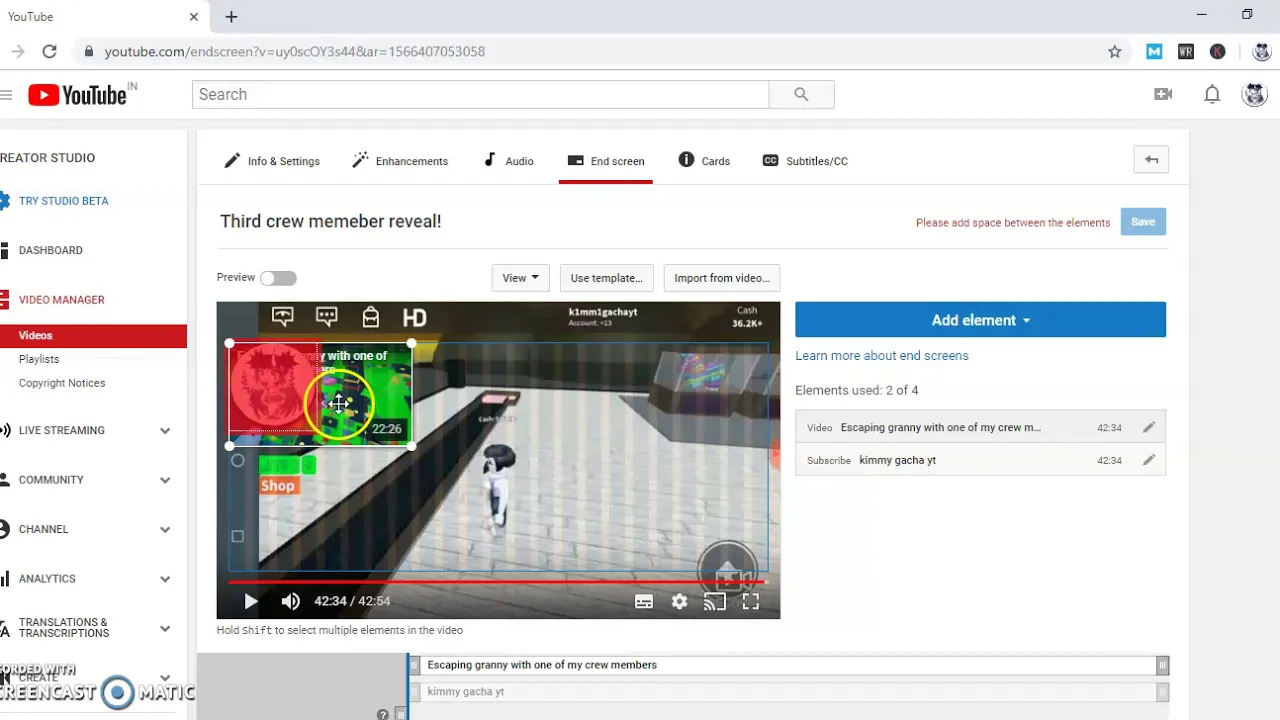Click the blue M browser extension icon
This screenshot has width=1280, height=720.
tap(1154, 51)
